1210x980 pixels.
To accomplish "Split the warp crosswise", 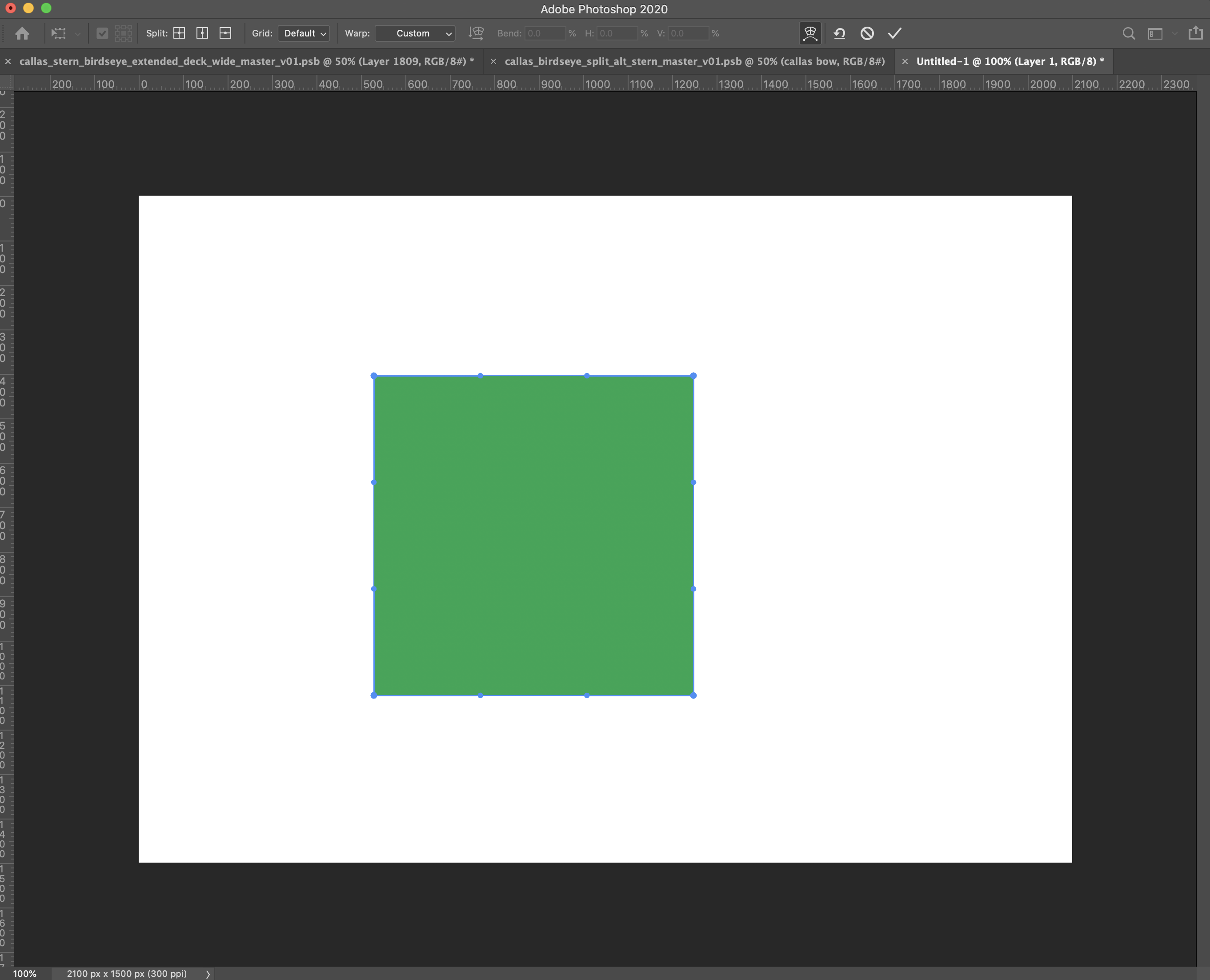I will (179, 33).
